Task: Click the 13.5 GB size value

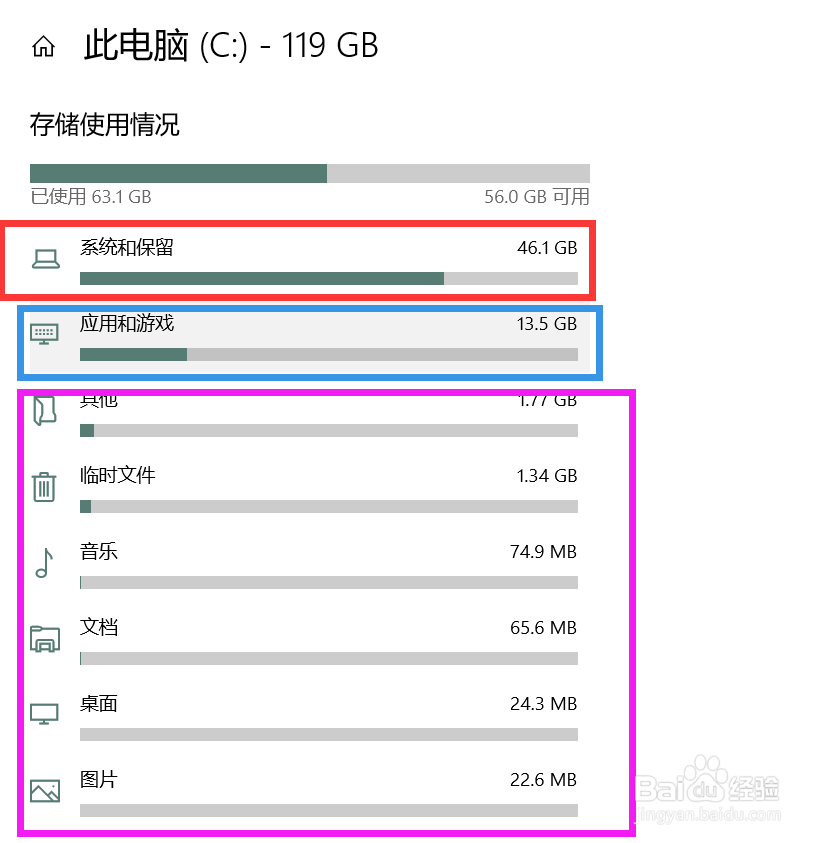Action: [x=547, y=324]
